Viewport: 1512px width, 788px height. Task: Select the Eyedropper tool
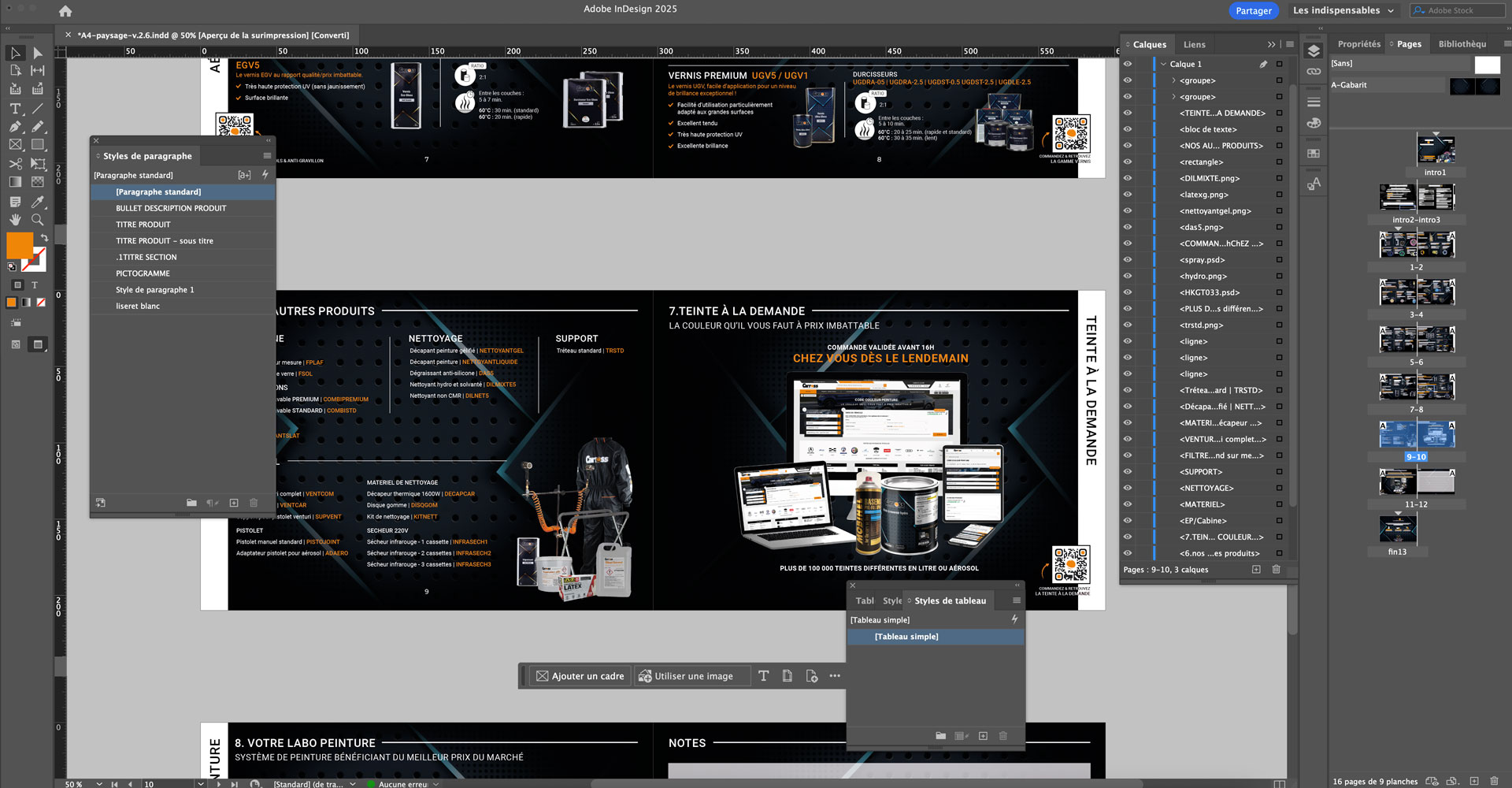tap(37, 202)
